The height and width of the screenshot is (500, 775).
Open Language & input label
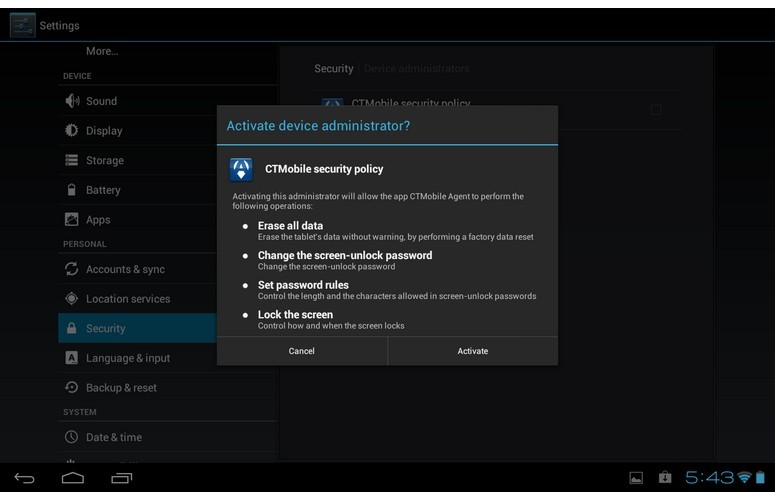(x=128, y=358)
